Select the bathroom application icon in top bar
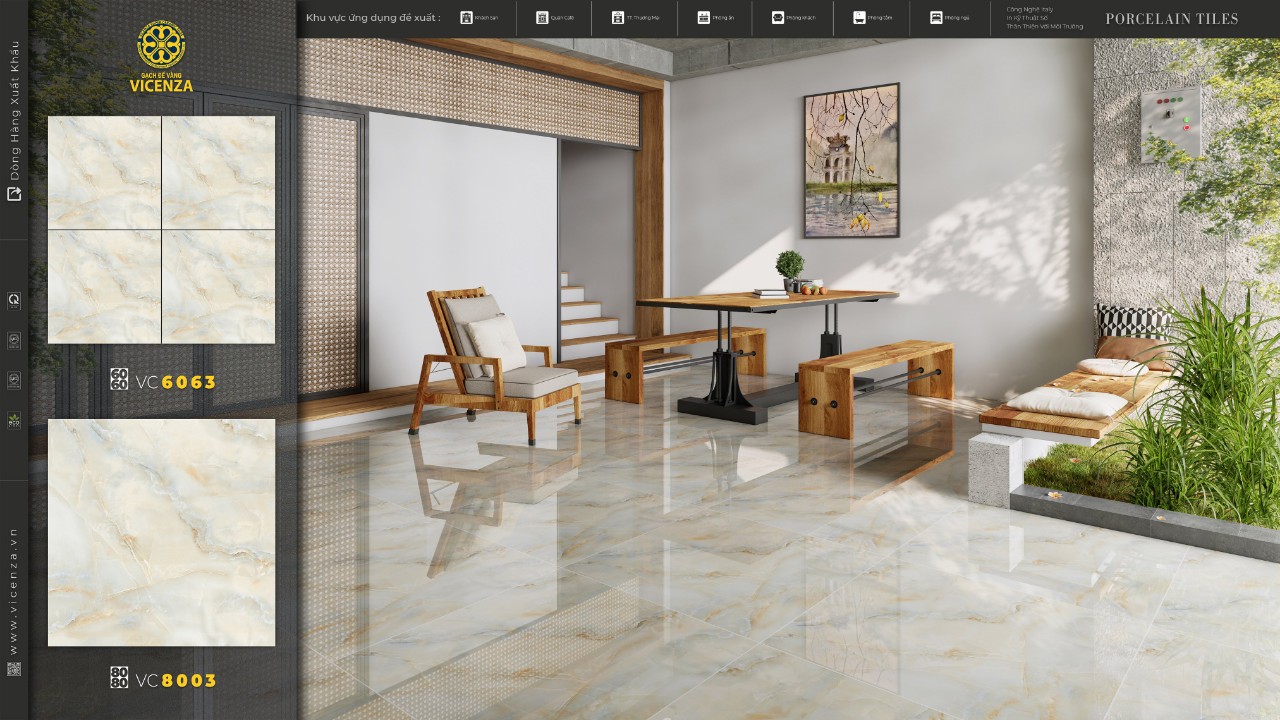The height and width of the screenshot is (720, 1280). (859, 18)
